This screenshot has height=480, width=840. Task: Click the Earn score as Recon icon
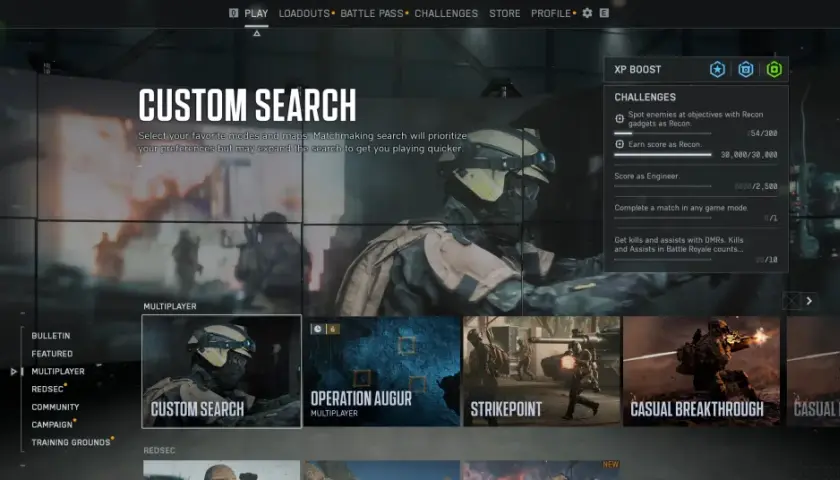pyautogui.click(x=619, y=144)
